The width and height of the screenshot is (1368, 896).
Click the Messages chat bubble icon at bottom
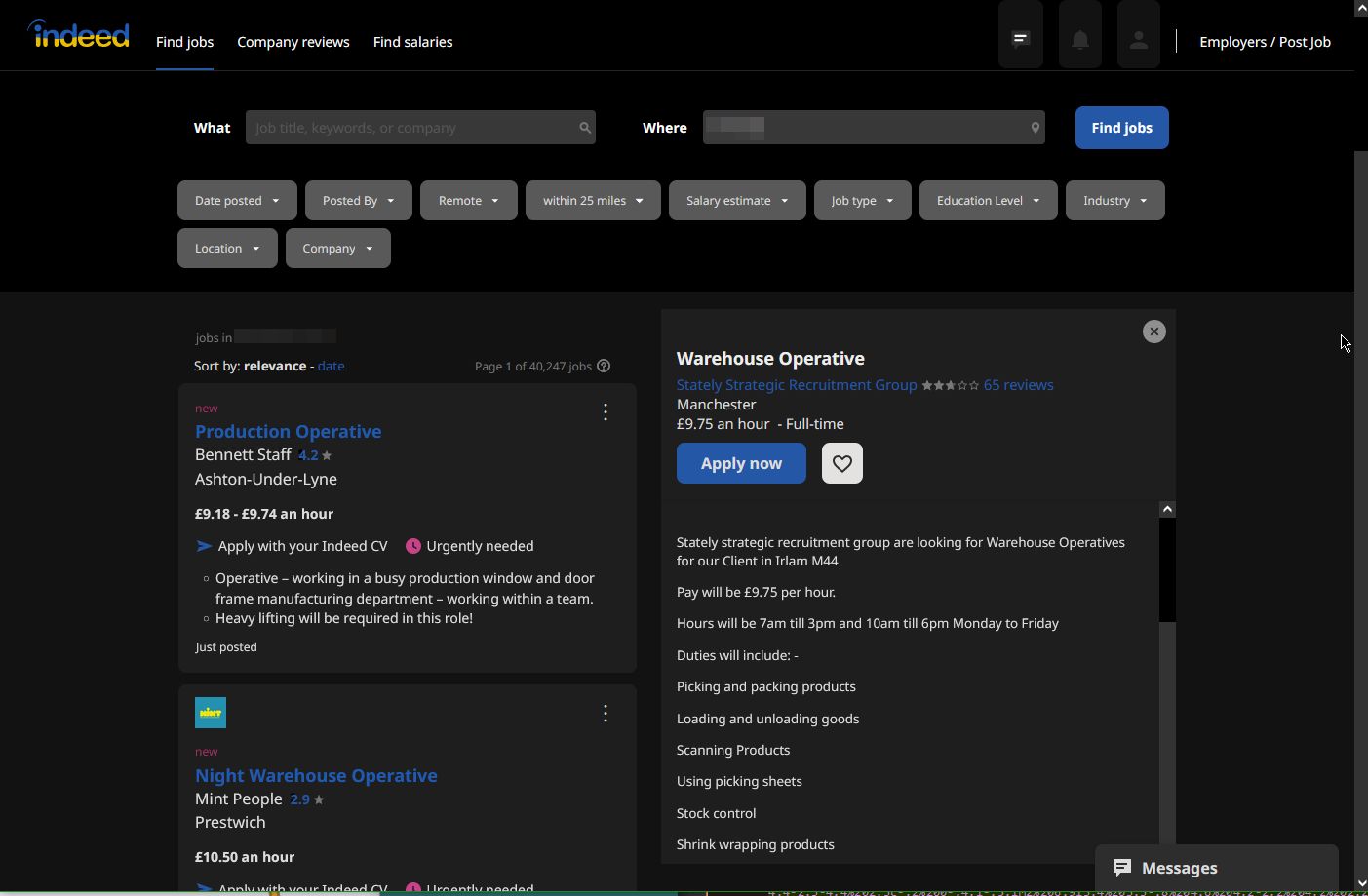[1122, 868]
